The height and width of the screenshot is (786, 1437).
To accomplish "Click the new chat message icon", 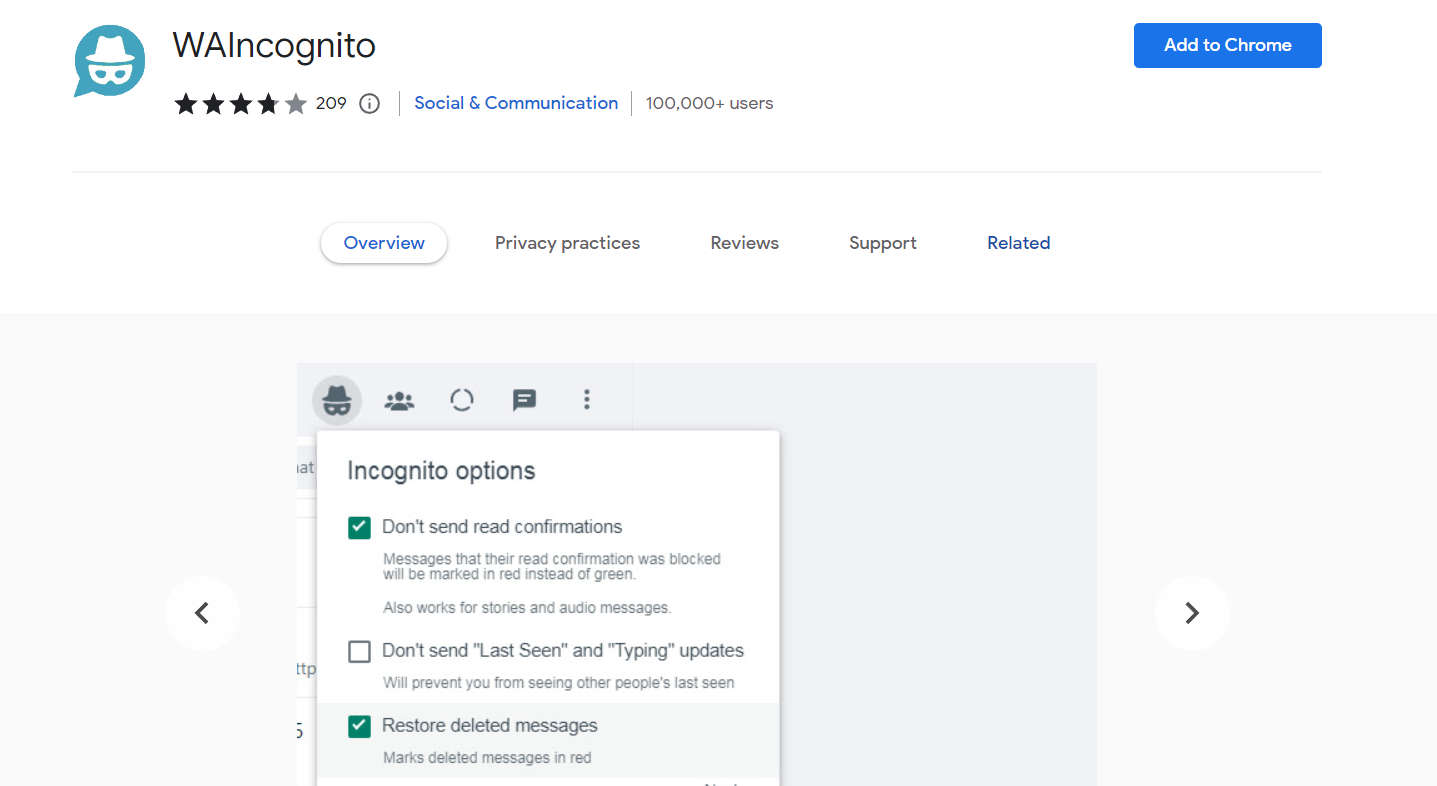I will [524, 399].
